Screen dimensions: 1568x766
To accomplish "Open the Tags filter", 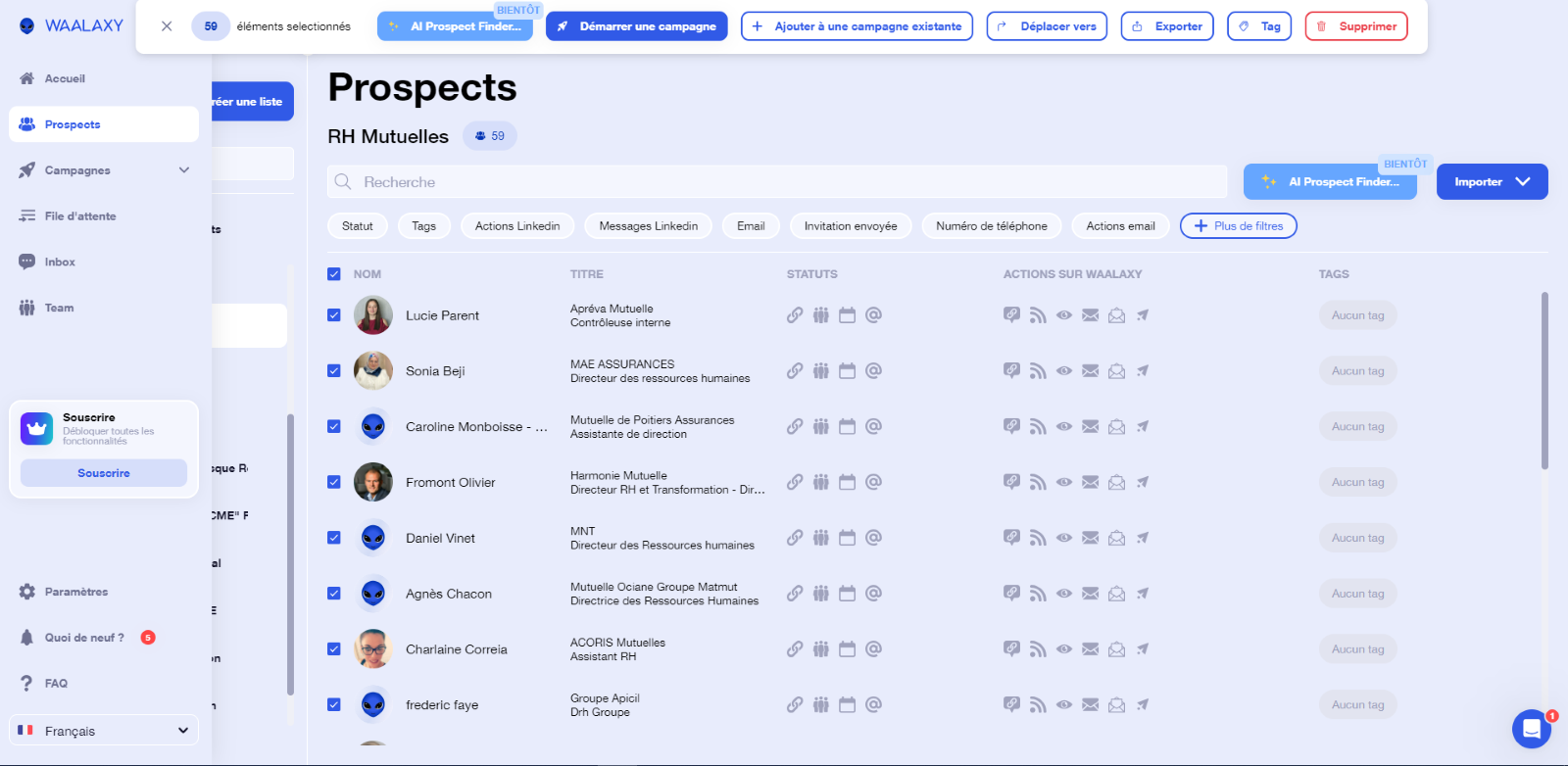I will click(424, 226).
